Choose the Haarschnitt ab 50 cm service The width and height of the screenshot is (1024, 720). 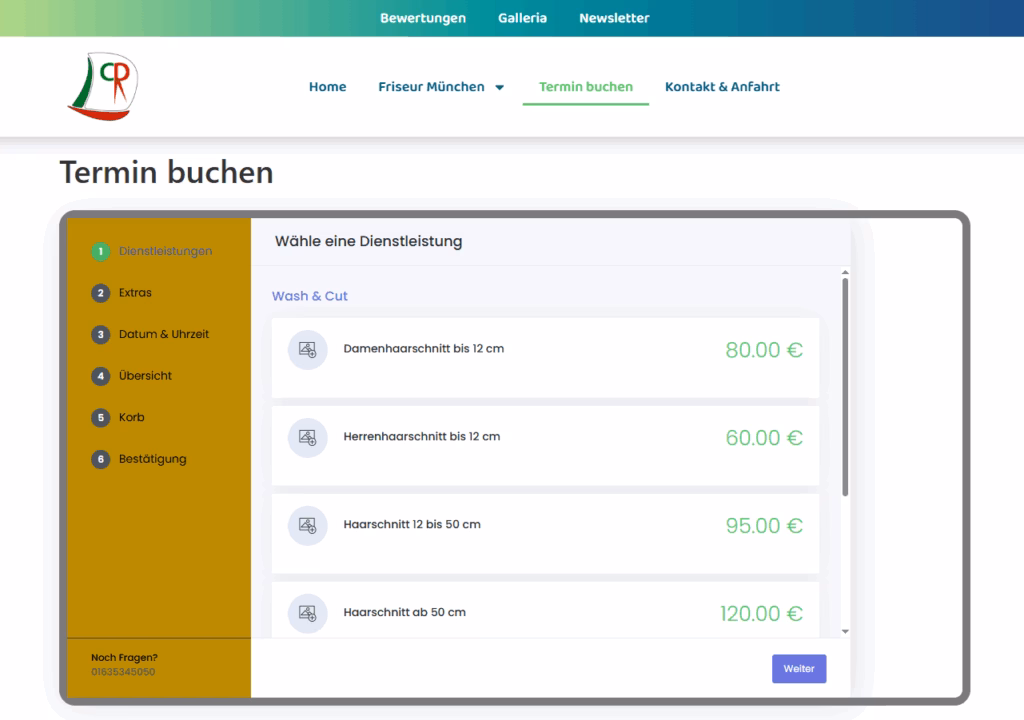click(545, 610)
